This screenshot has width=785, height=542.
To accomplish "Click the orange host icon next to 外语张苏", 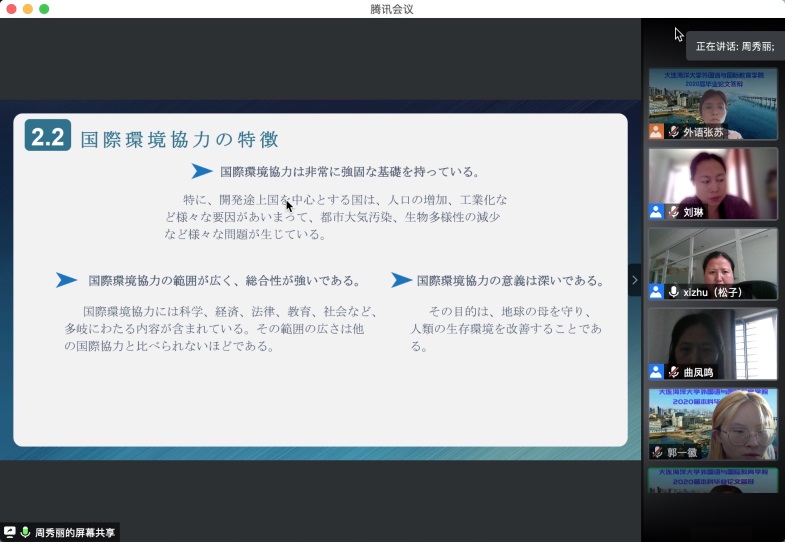I will tap(656, 131).
